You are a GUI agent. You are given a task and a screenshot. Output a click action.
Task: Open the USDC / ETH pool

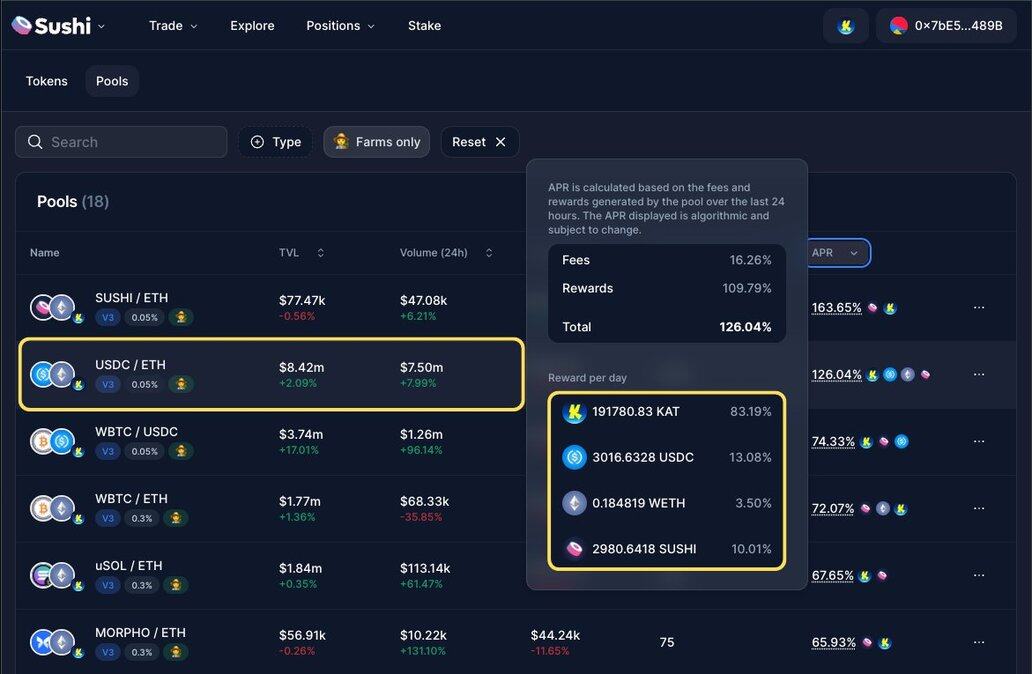(x=130, y=365)
